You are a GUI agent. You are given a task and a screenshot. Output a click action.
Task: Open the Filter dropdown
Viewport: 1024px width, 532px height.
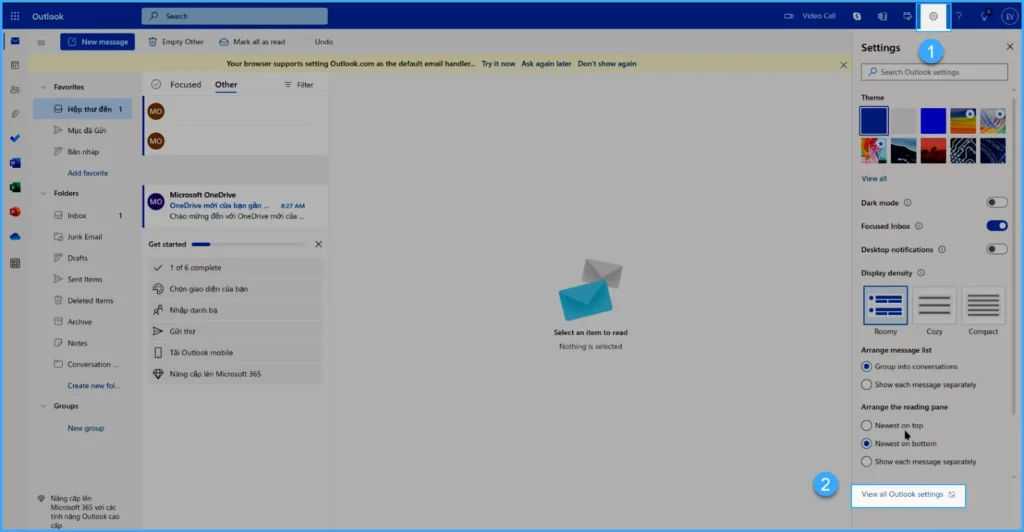pos(299,85)
